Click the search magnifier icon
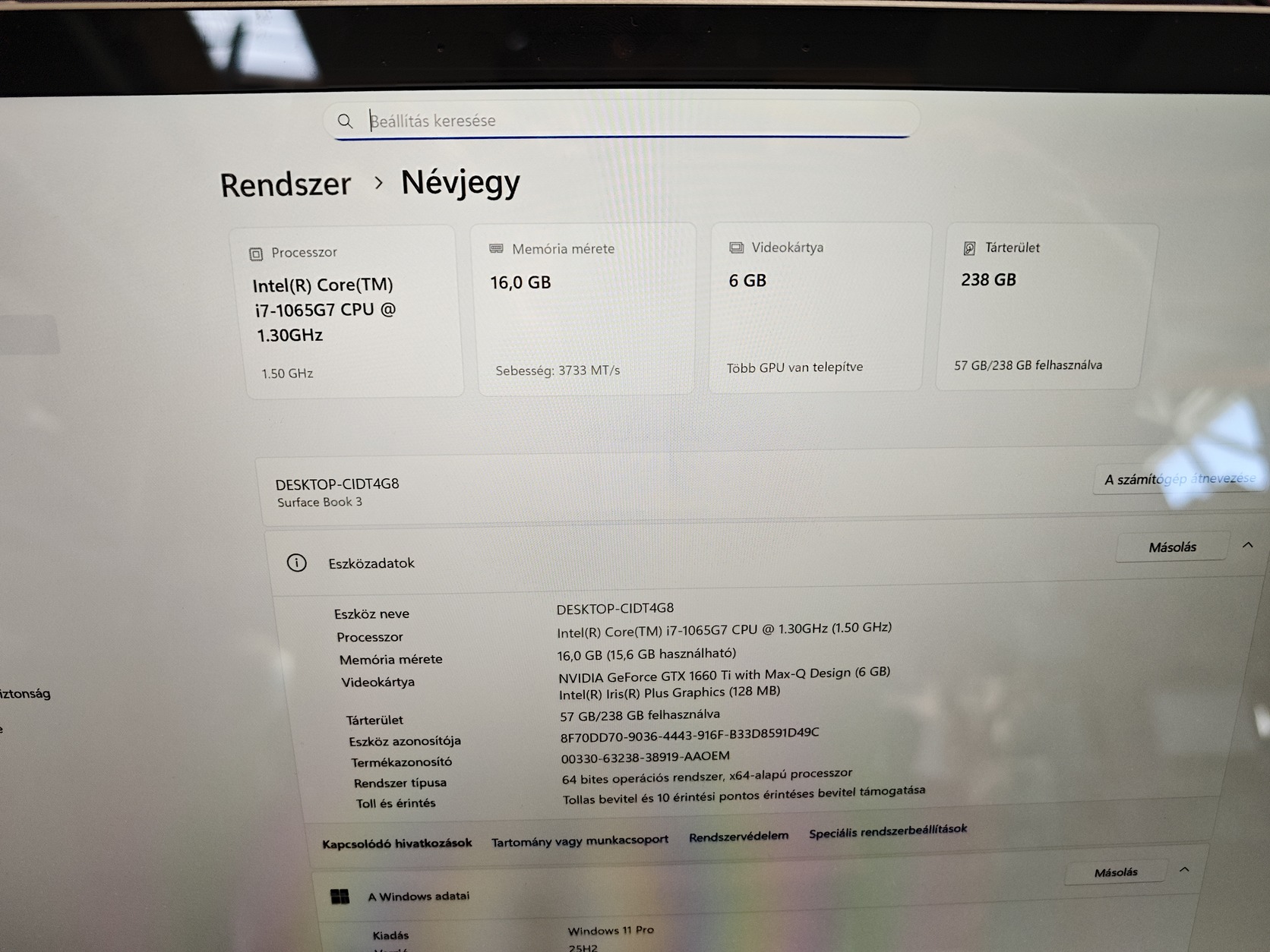The width and height of the screenshot is (1270, 952). click(x=345, y=121)
